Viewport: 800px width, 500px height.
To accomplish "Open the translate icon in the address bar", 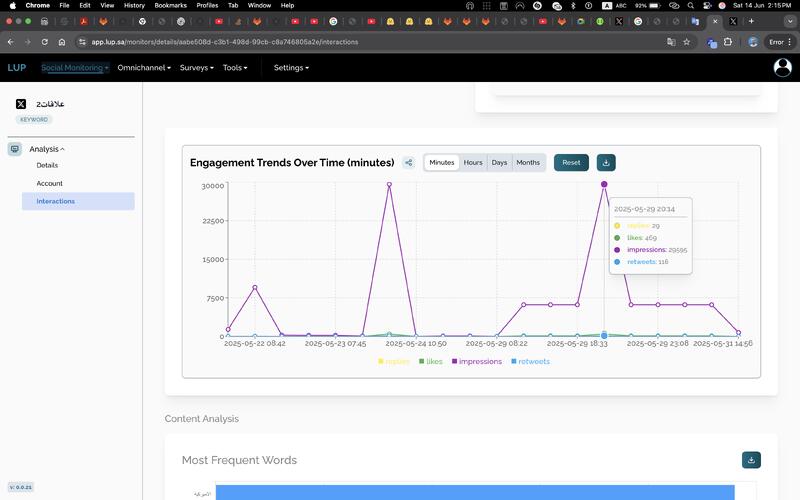I will tap(671, 42).
